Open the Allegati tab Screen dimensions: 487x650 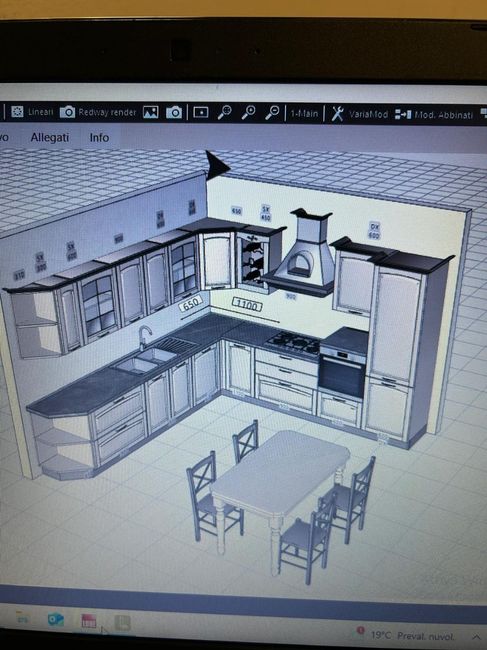(50, 137)
